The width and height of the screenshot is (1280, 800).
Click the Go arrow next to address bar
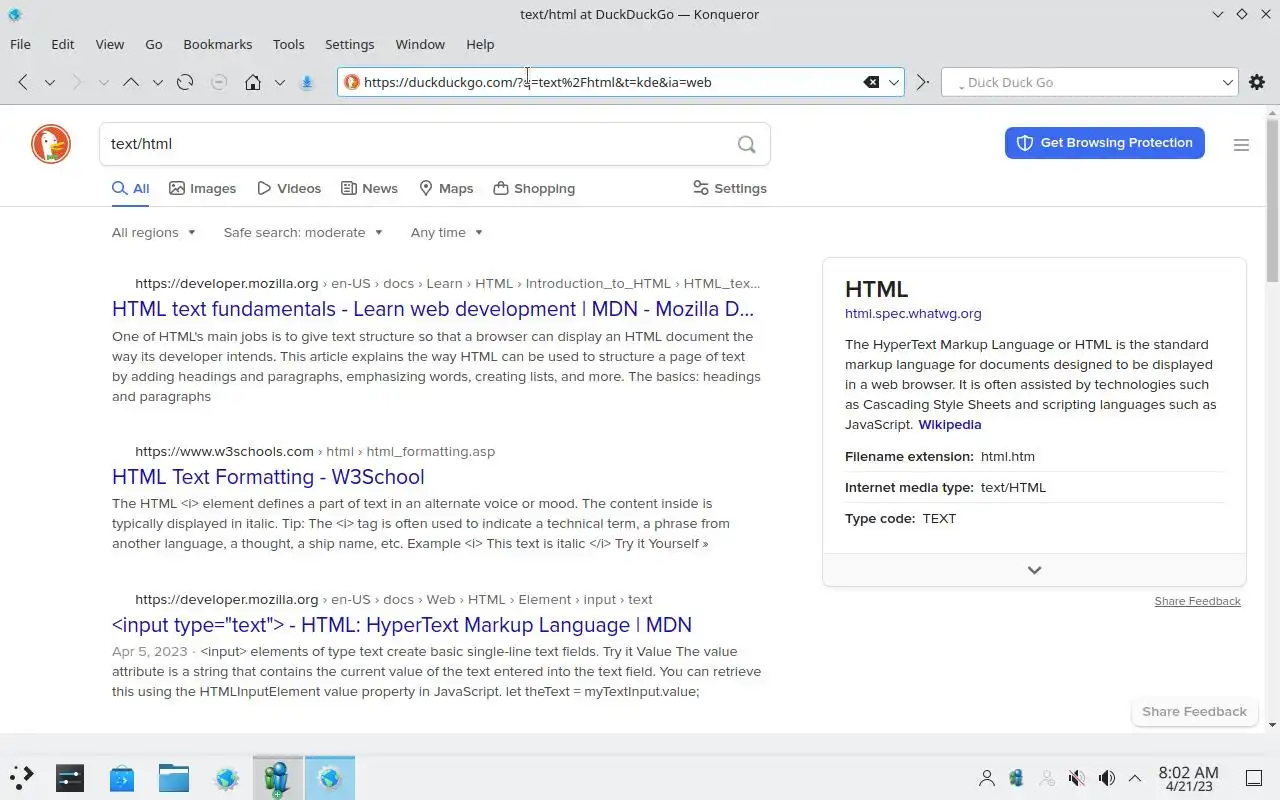(x=923, y=82)
